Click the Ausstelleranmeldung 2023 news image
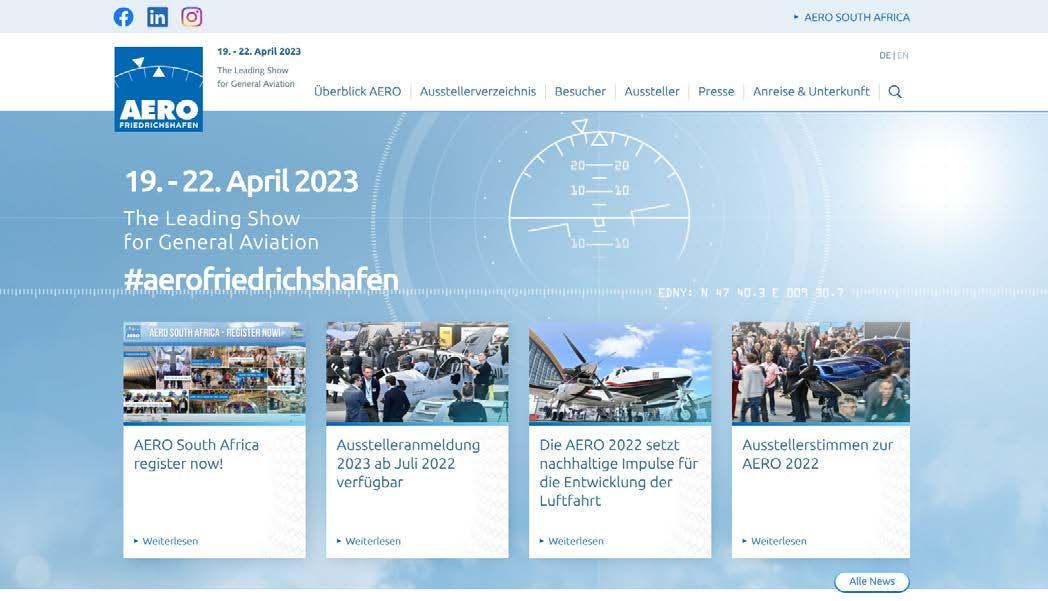The height and width of the screenshot is (601, 1048). (417, 373)
